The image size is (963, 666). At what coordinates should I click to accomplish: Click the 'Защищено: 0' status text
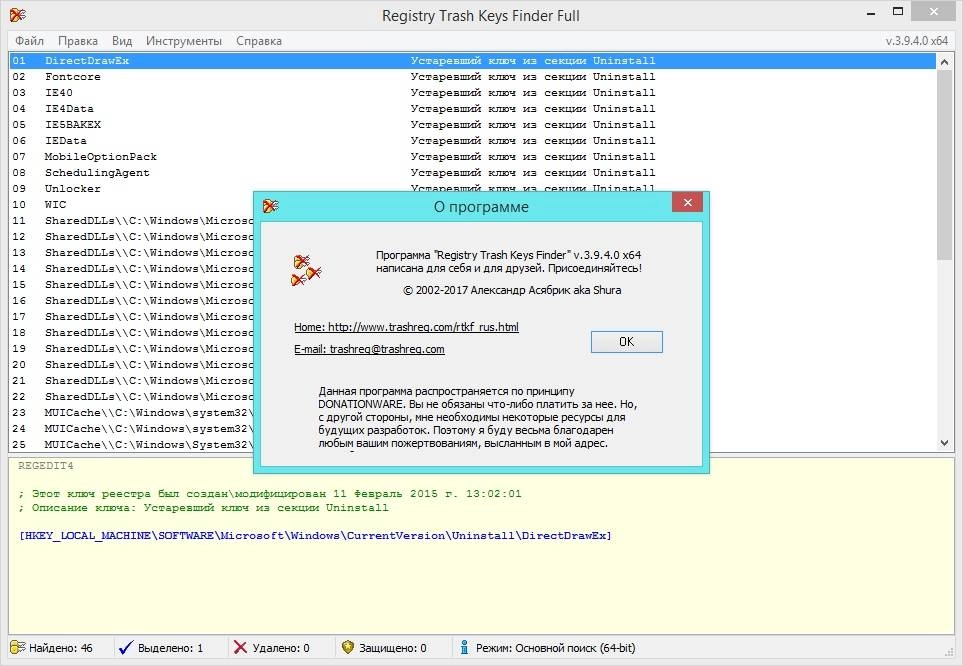tap(392, 648)
